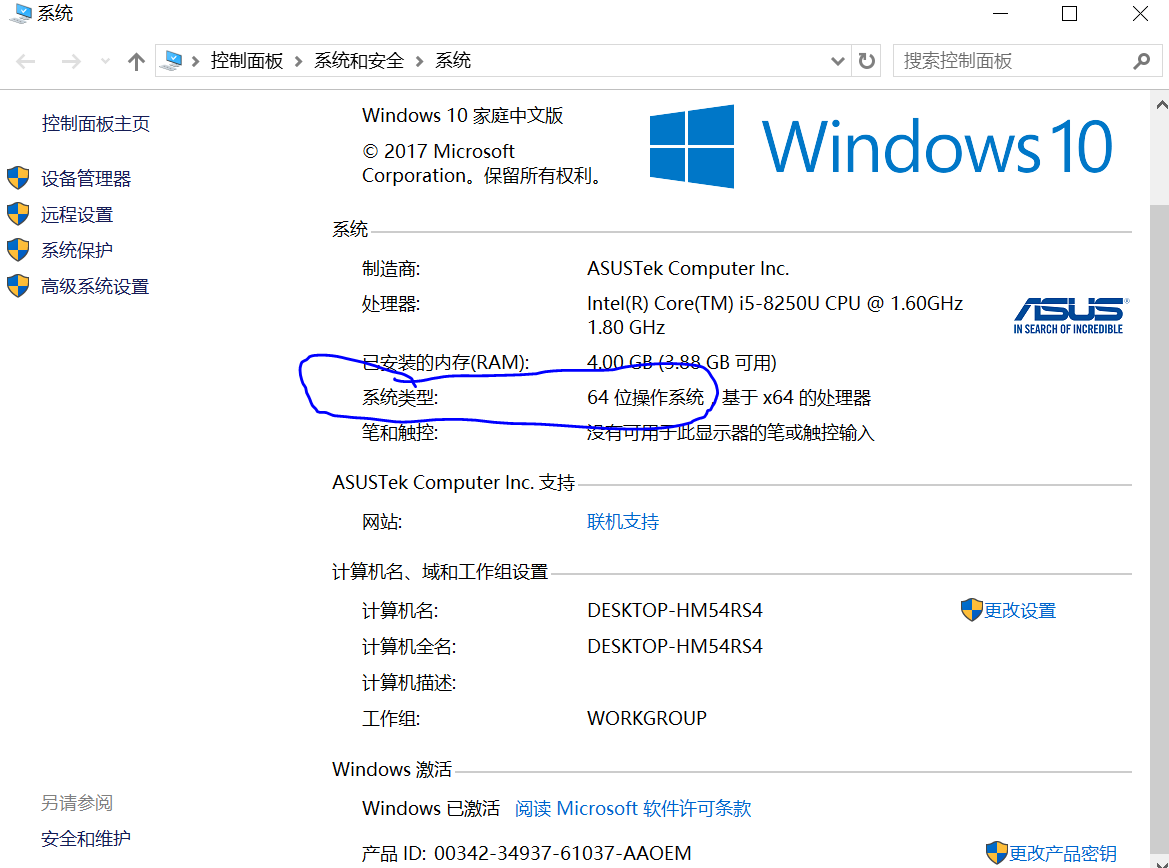Read 阅读 Microsoft 软件许可条款 link
Viewport: 1169px width, 868px height.
[633, 808]
